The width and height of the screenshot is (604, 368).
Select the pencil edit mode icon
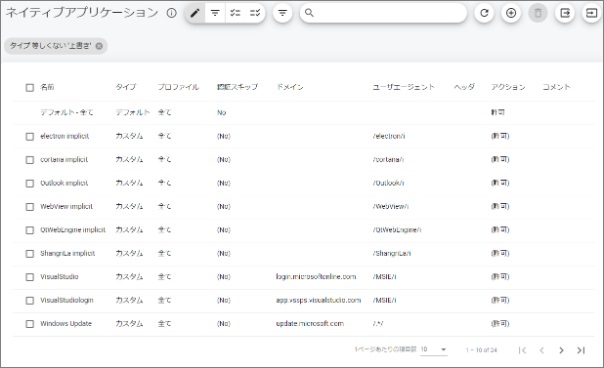coord(195,13)
